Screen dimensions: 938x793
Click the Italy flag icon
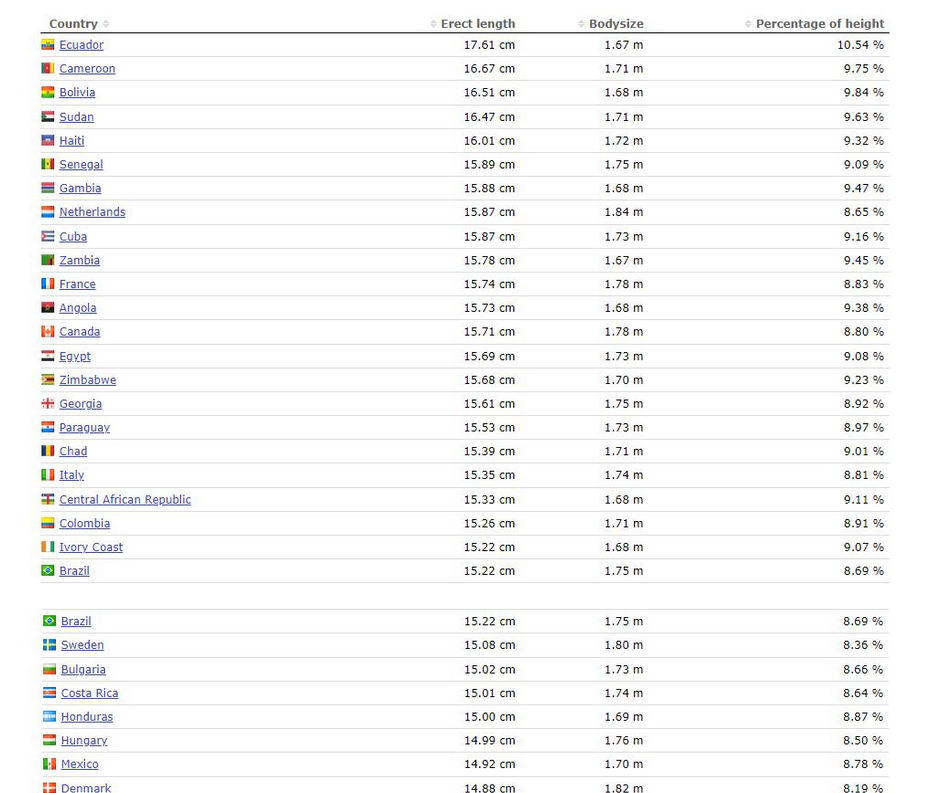coord(47,475)
